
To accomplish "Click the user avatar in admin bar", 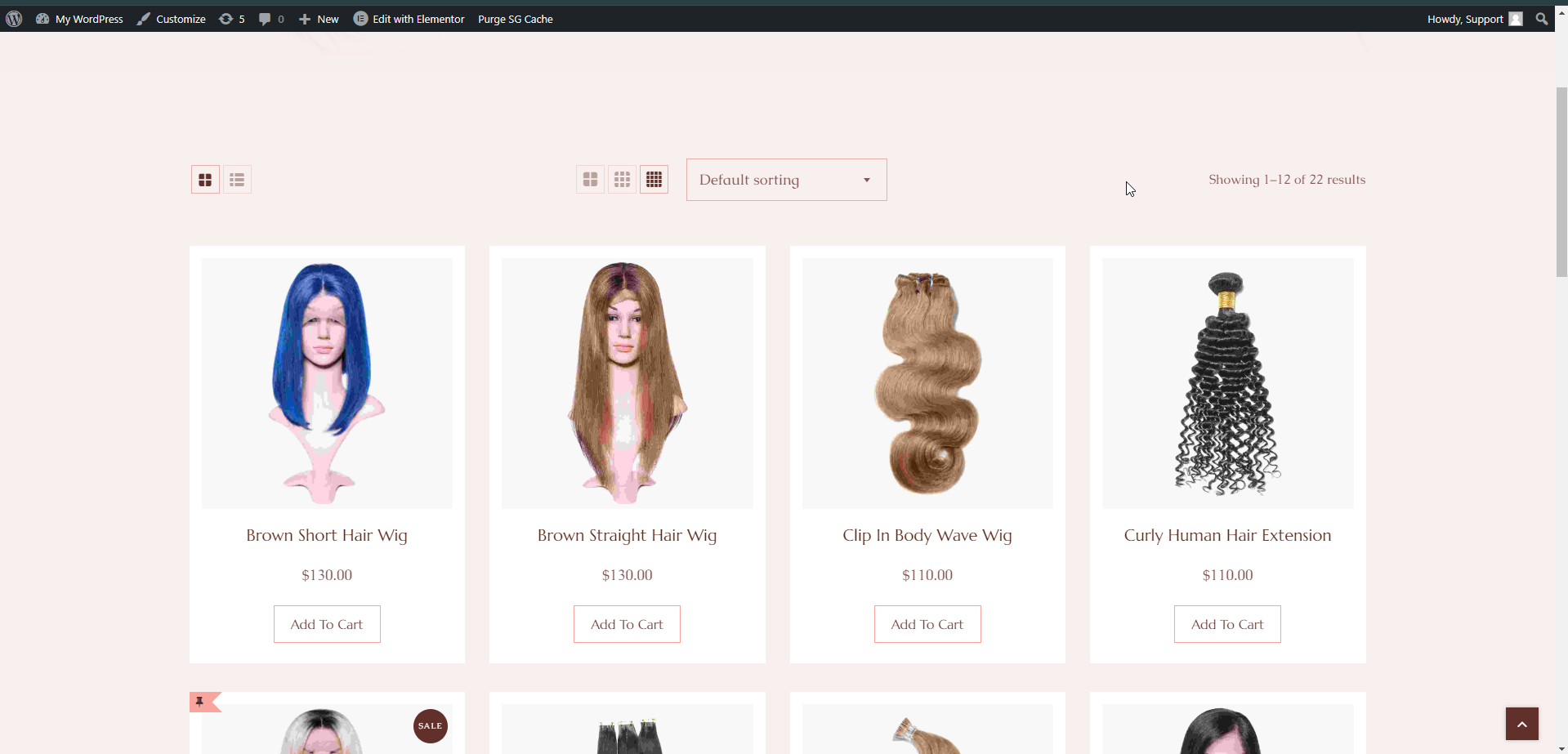I will [1516, 19].
